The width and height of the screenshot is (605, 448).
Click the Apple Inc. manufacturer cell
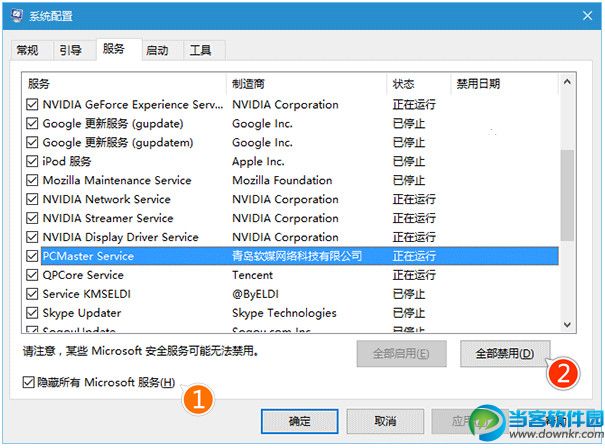click(x=258, y=161)
